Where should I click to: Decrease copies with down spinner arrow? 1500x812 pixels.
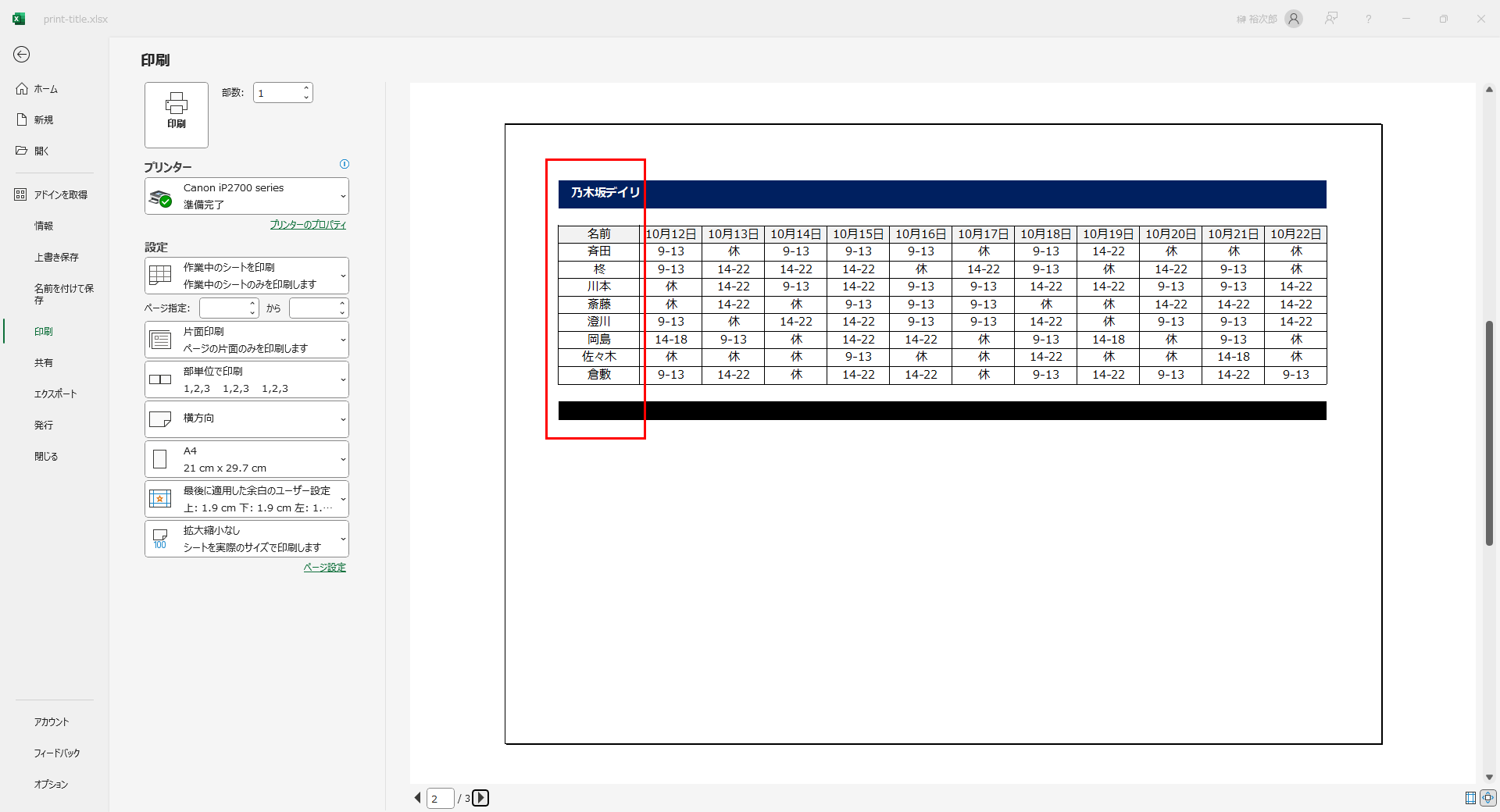point(307,98)
